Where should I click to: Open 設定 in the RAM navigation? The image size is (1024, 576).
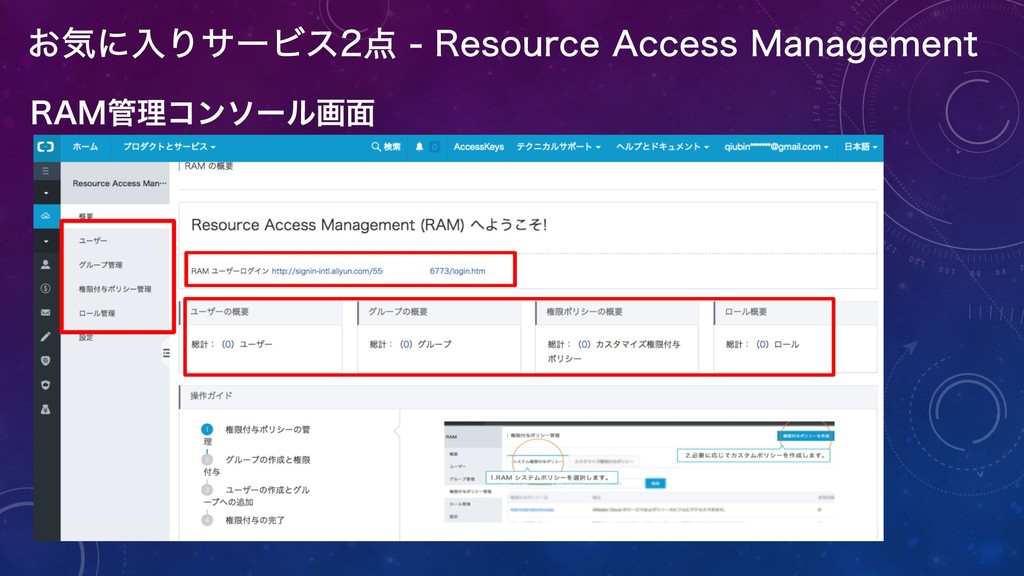[x=86, y=337]
